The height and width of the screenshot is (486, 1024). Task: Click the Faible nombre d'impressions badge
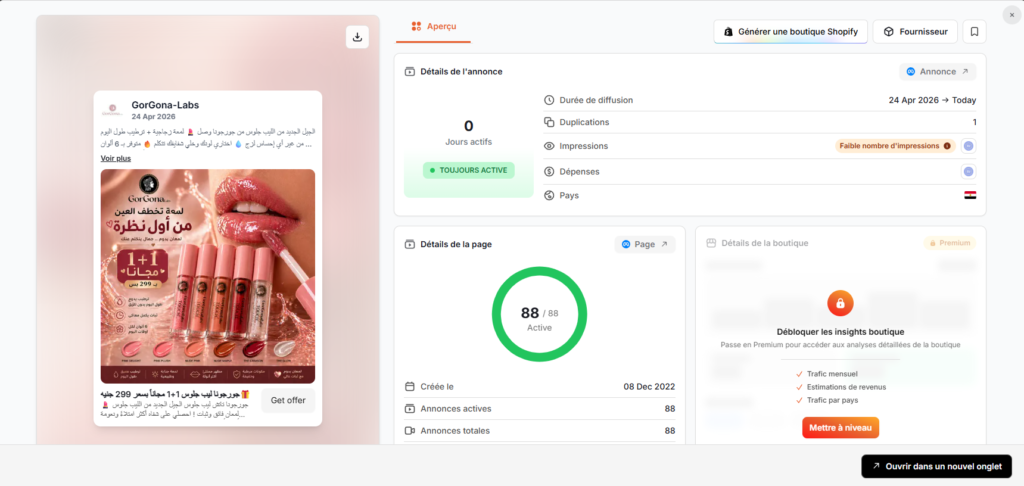pos(895,146)
